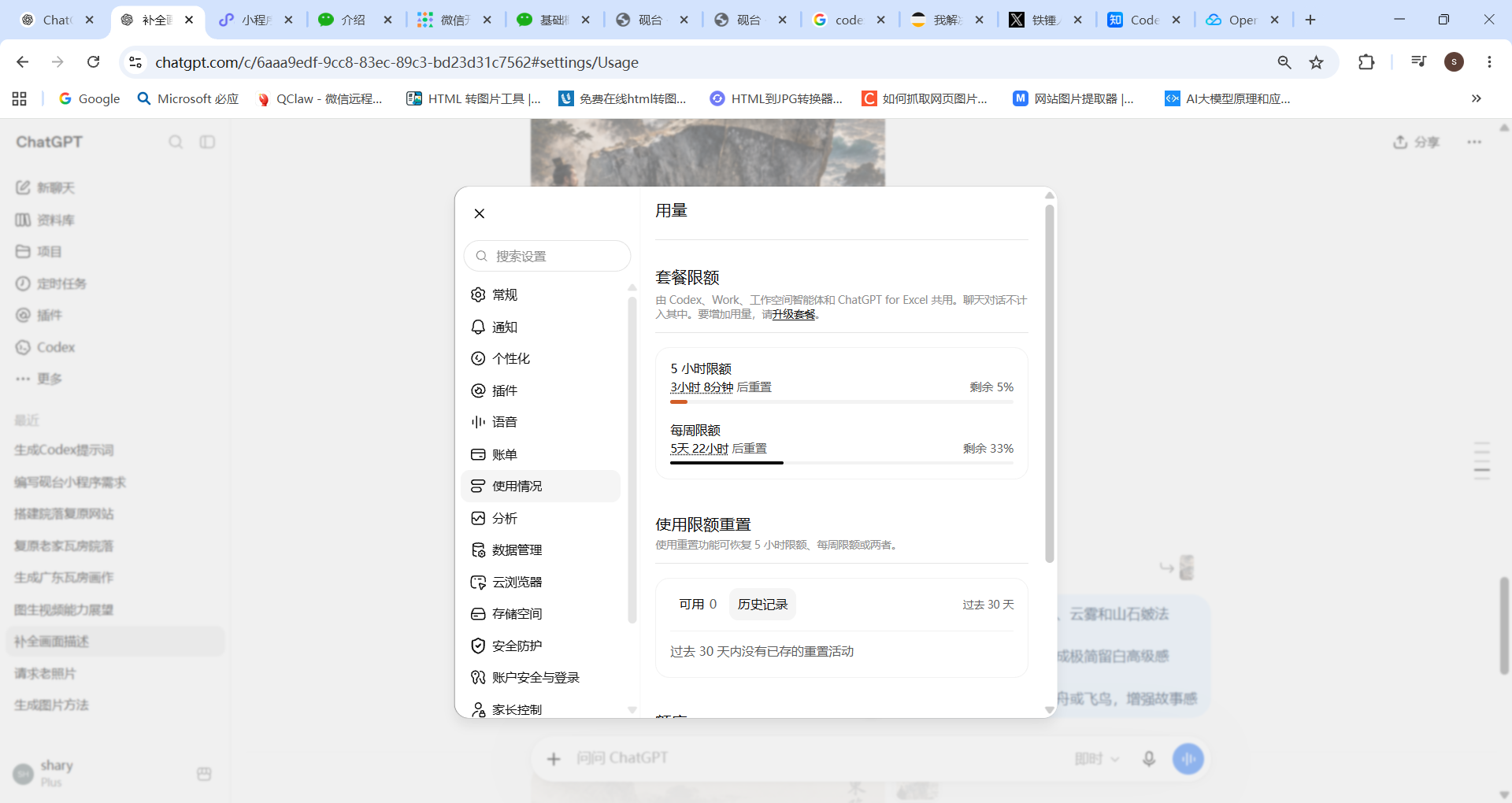Open the 通知 settings section
This screenshot has height=803, width=1512.
pos(541,327)
